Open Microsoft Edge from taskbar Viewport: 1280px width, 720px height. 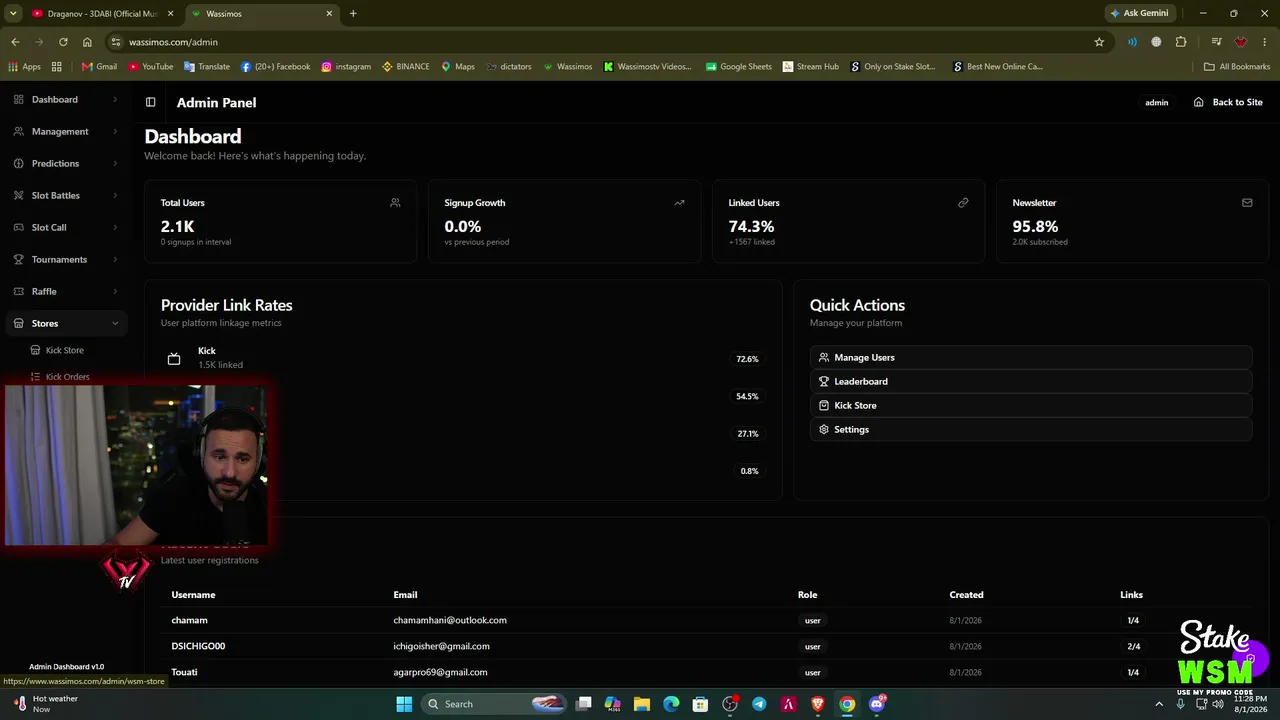(671, 704)
